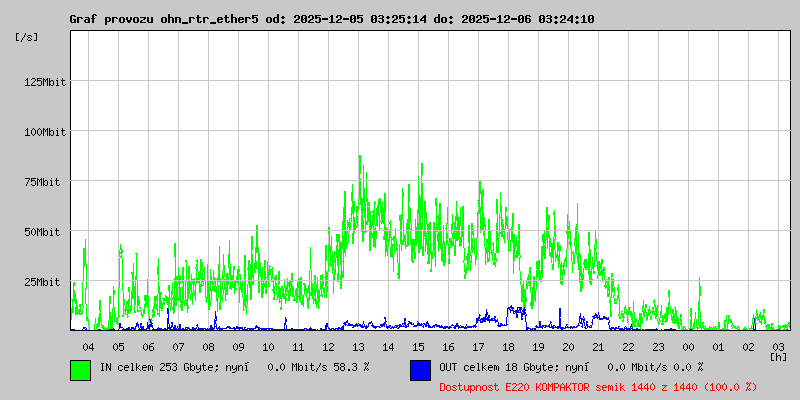The width and height of the screenshot is (800, 400).
Task: Click the green IN legend color swatch
Action: tap(80, 370)
